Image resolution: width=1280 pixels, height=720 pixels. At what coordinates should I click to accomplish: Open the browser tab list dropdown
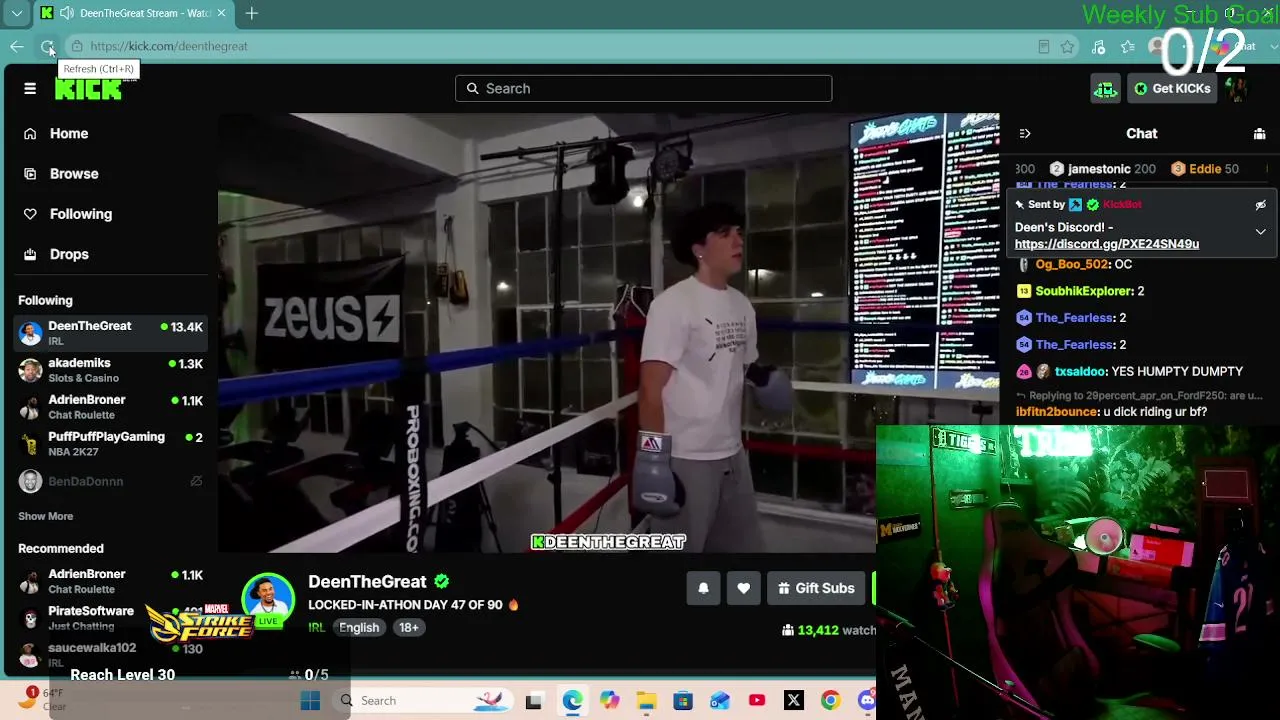pyautogui.click(x=17, y=13)
